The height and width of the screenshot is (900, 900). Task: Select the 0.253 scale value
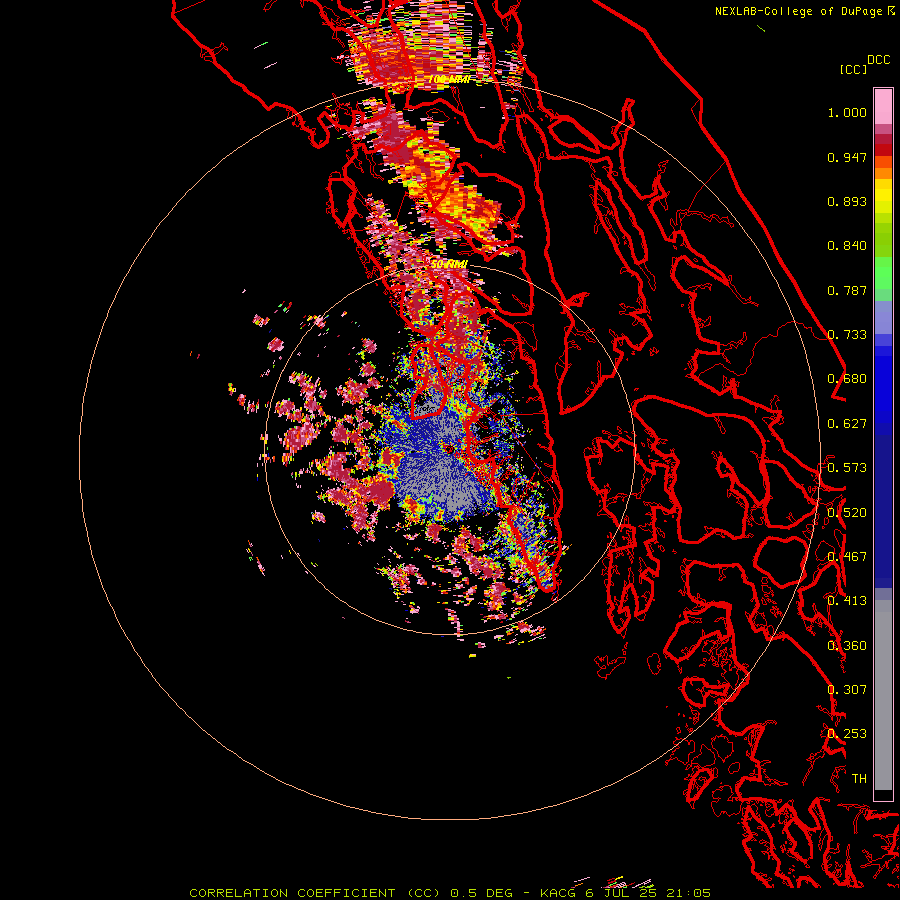click(x=847, y=734)
